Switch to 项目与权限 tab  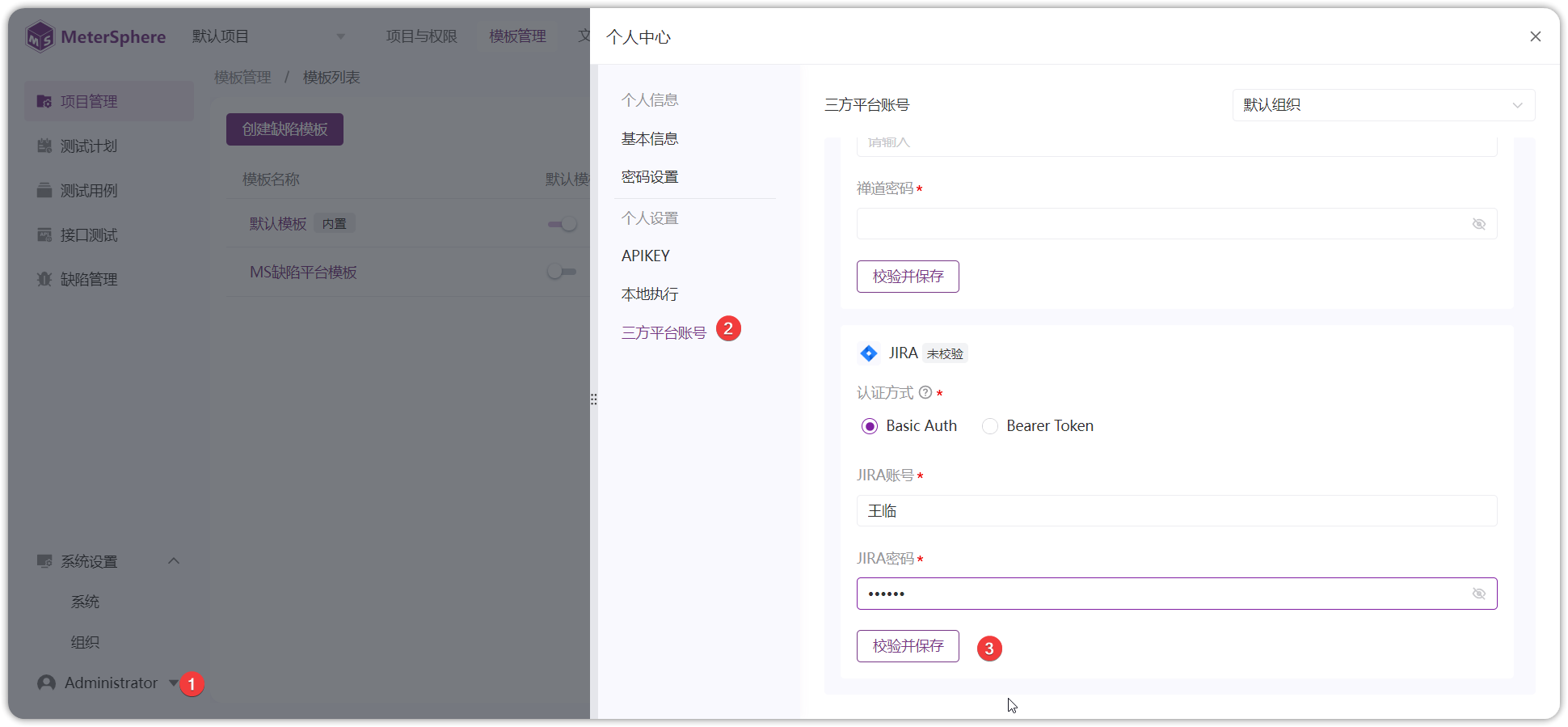(x=422, y=36)
